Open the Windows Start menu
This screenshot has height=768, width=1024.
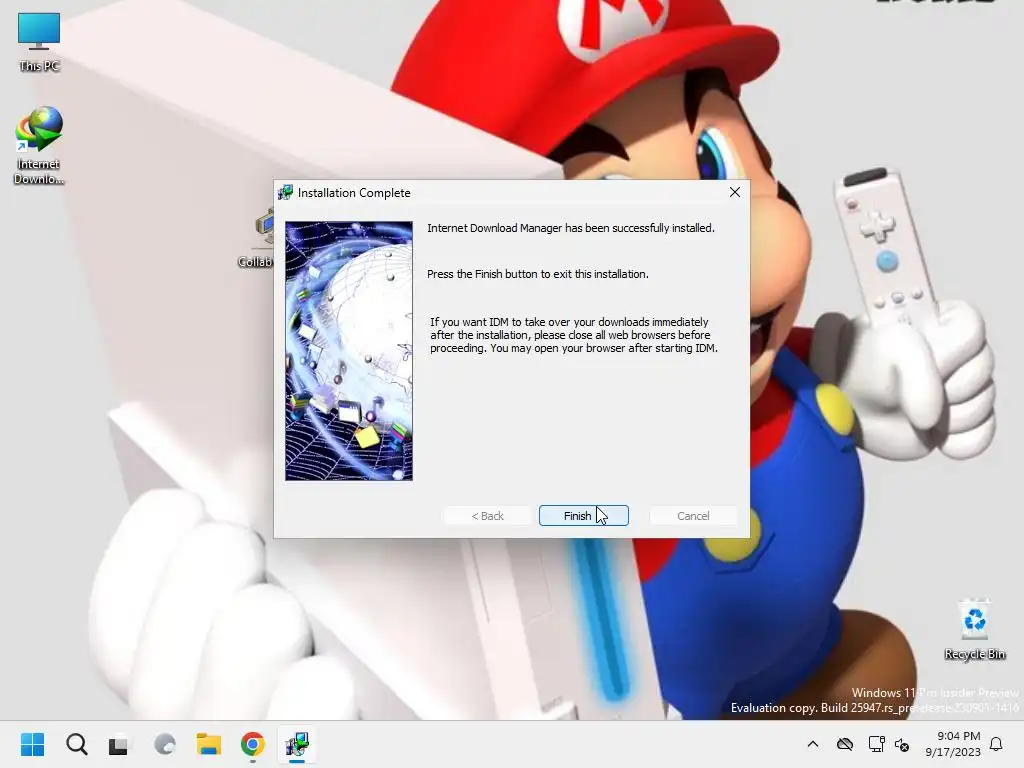pyautogui.click(x=32, y=744)
